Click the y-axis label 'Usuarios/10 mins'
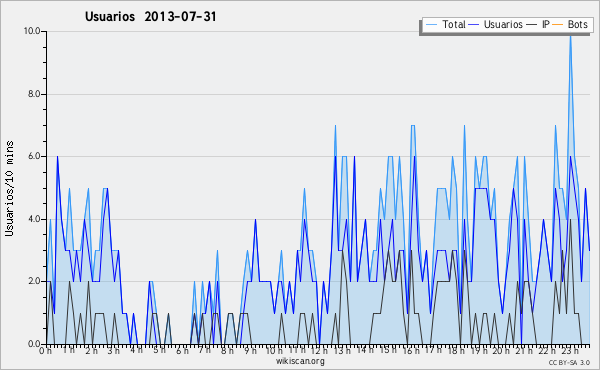The width and height of the screenshot is (600, 370). coord(10,188)
